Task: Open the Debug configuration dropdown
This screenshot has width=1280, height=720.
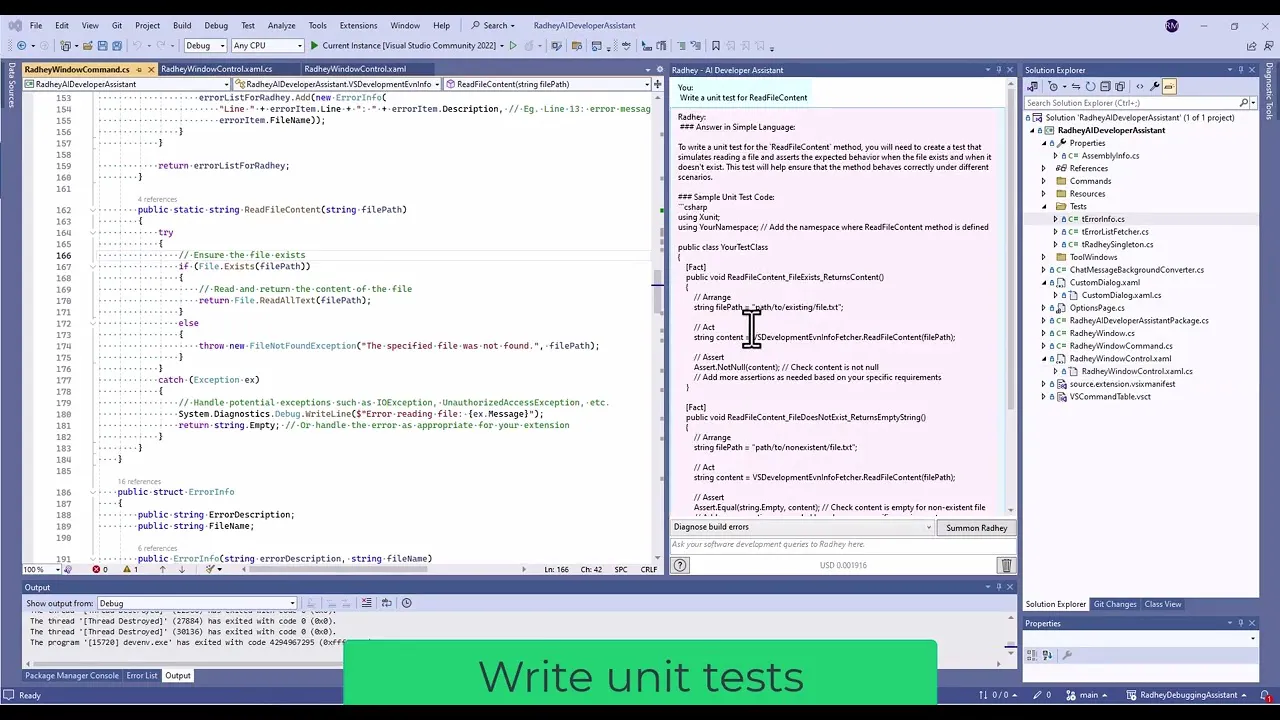Action: [205, 46]
